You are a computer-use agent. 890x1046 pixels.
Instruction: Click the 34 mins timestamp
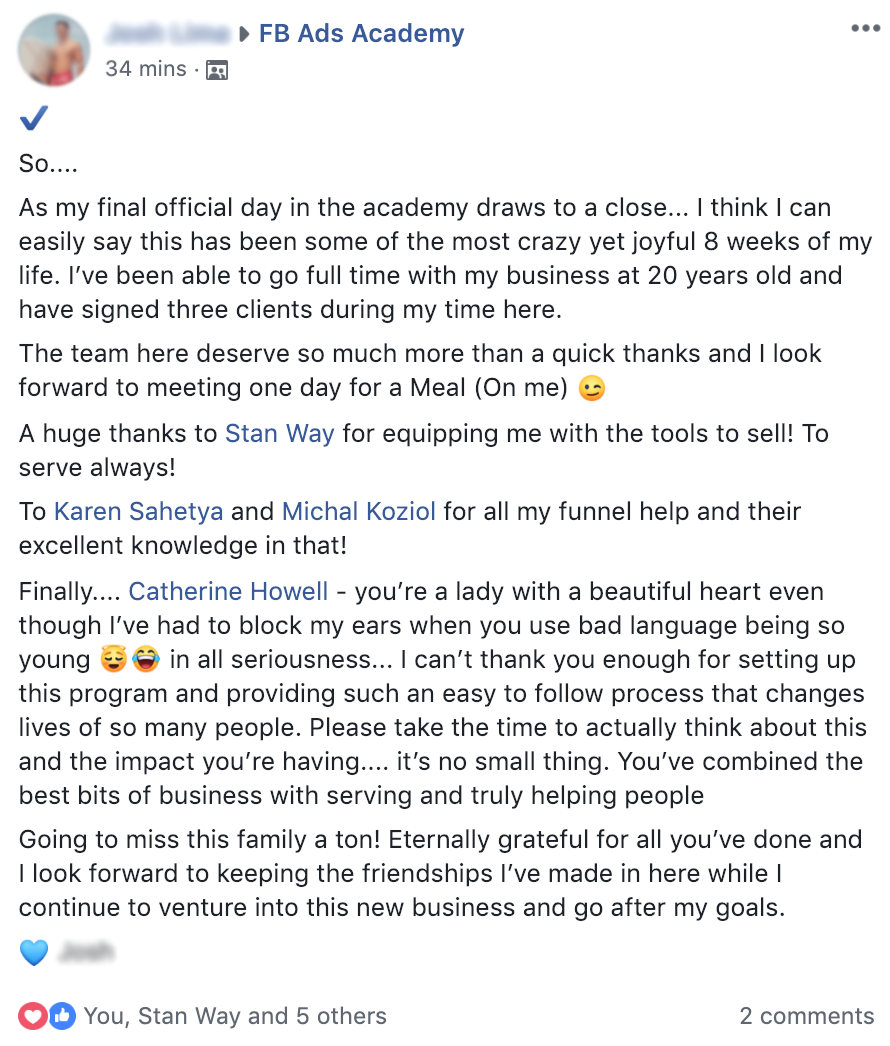click(x=146, y=69)
